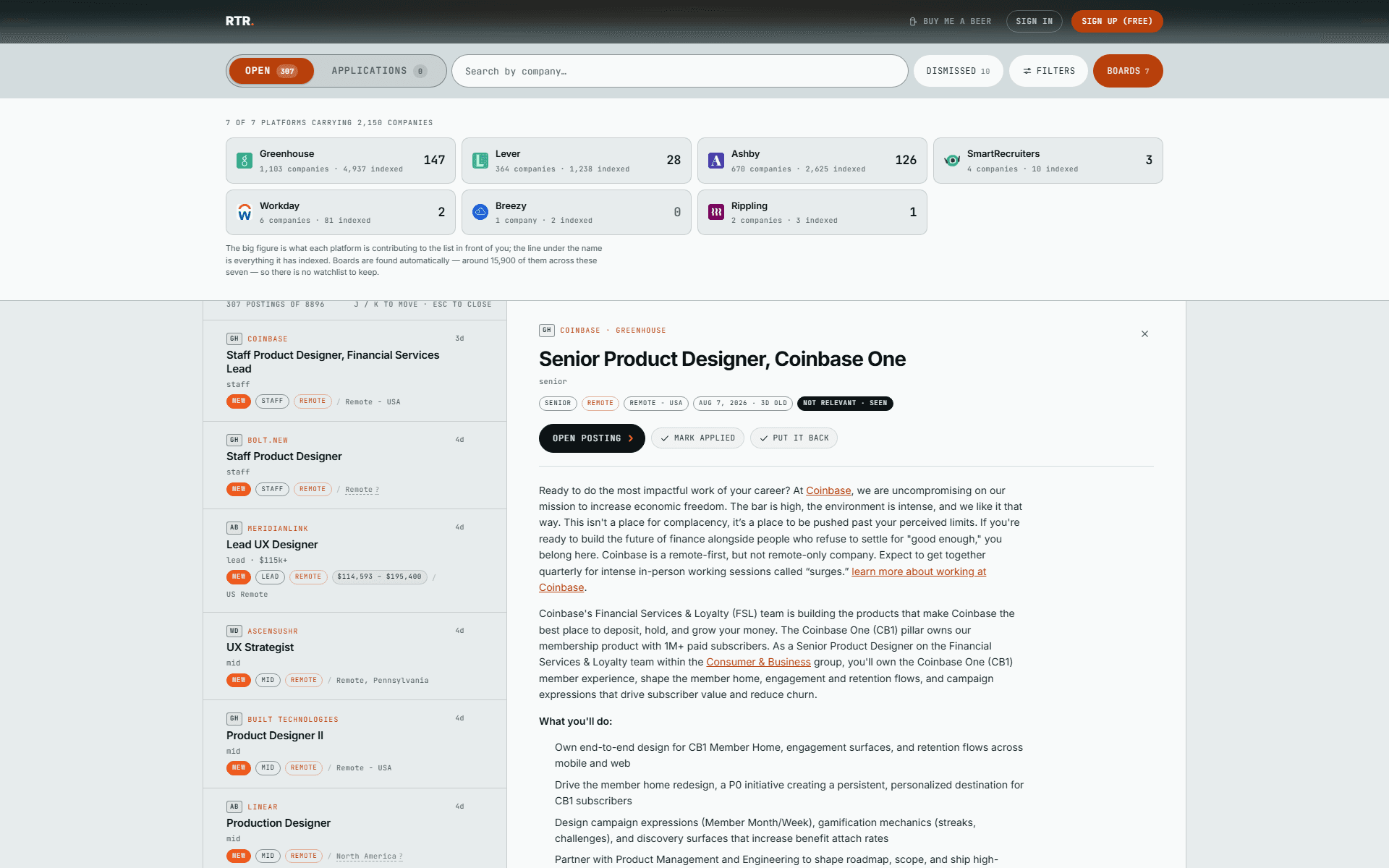Click the Workday platform logo icon

click(245, 212)
